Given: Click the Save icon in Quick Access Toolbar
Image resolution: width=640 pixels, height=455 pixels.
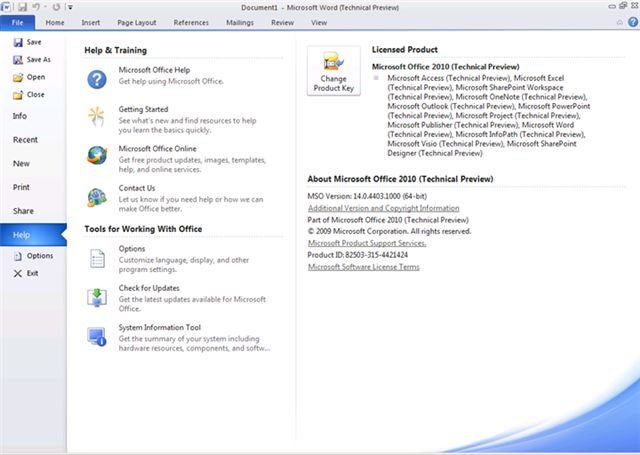Looking at the screenshot, I should pyautogui.click(x=22, y=7).
